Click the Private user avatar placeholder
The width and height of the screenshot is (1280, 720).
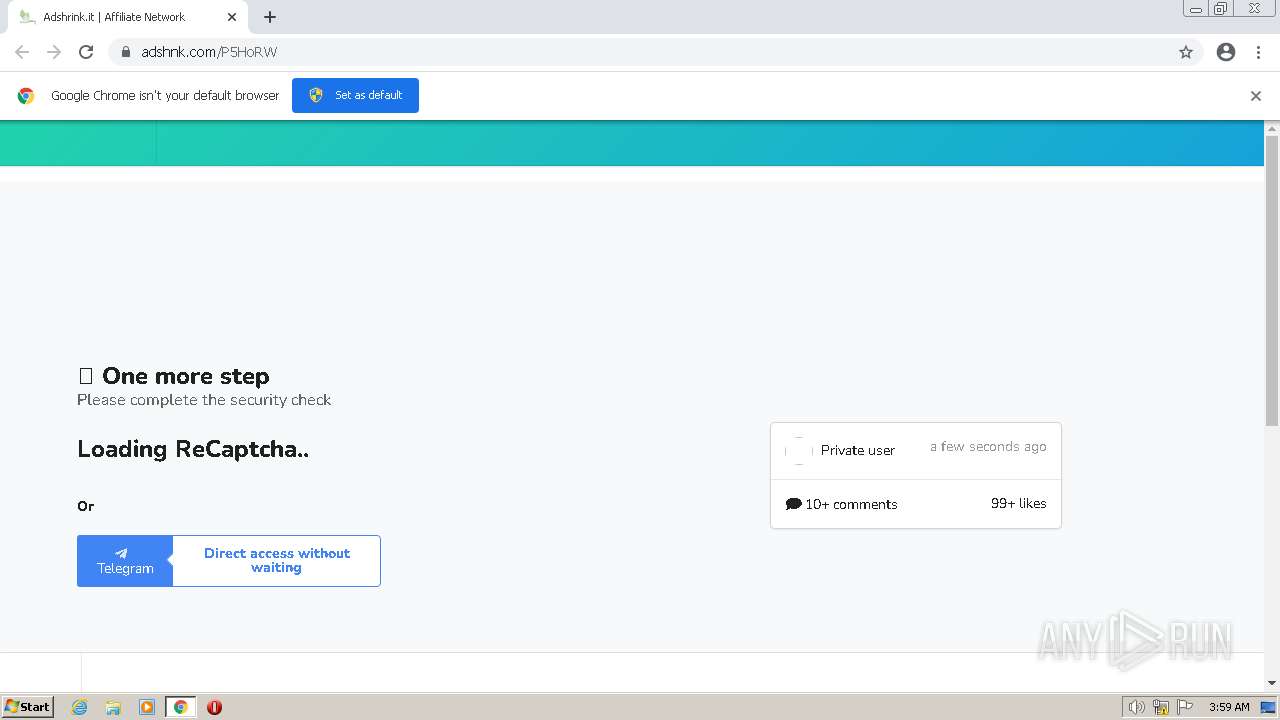[798, 450]
